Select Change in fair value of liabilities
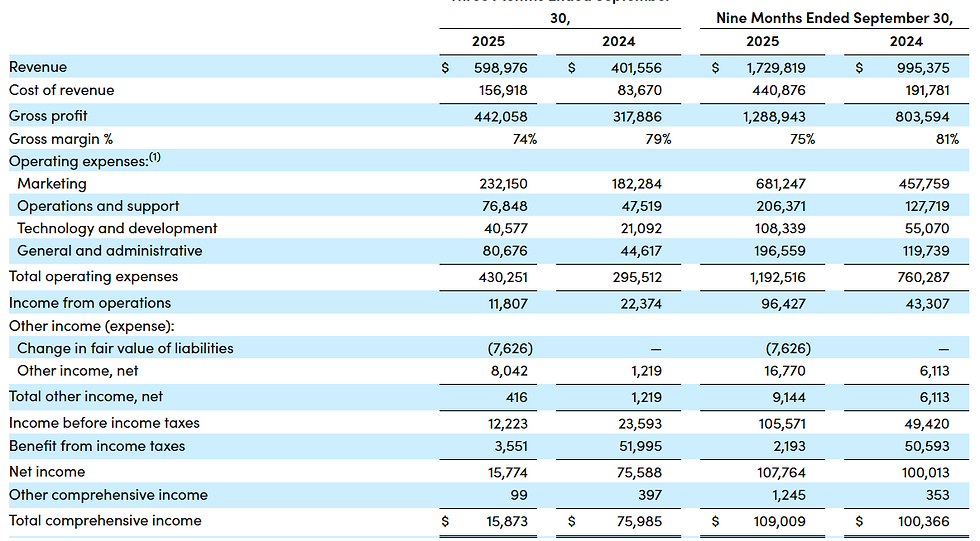 click(125, 349)
